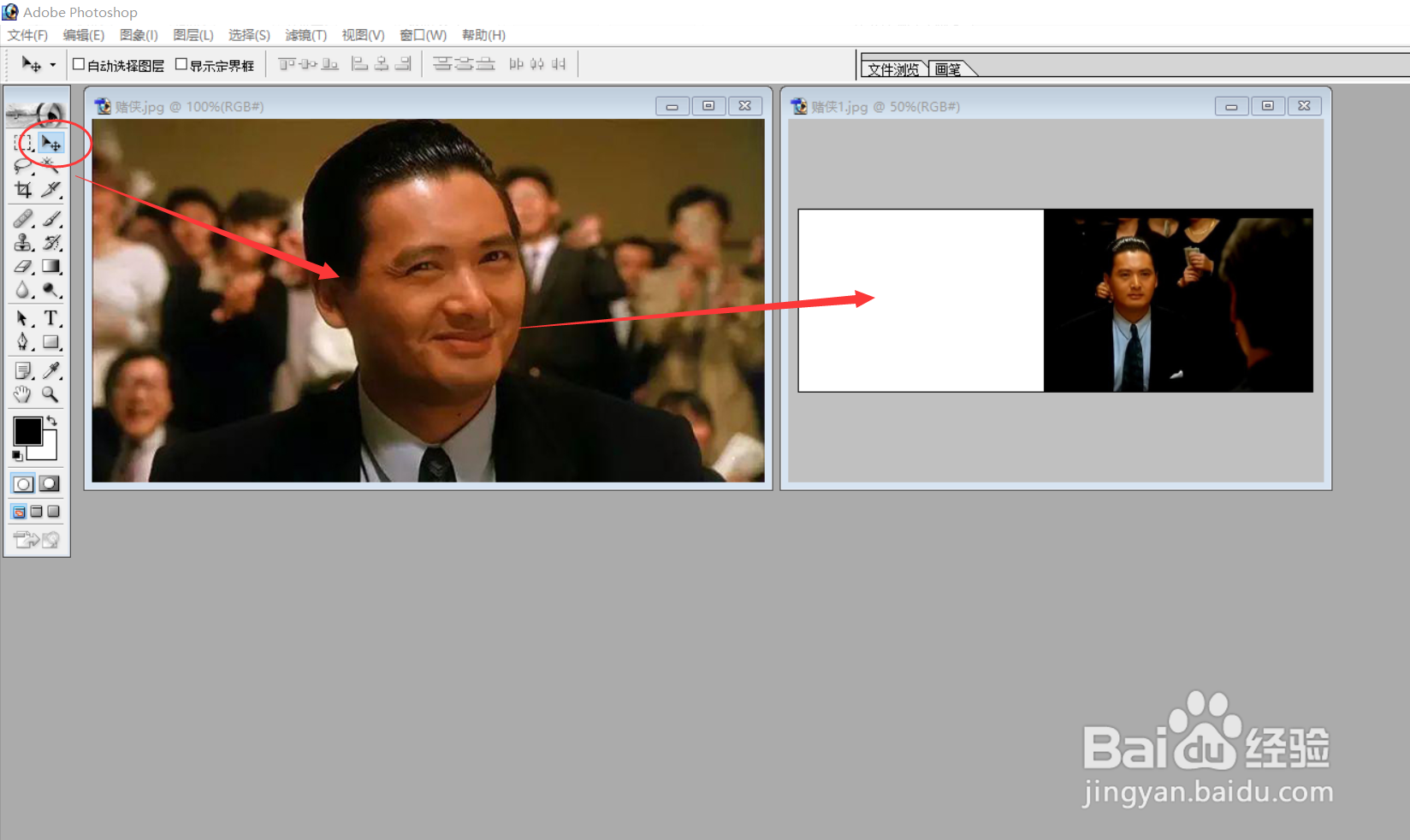Select the Blur tool
The image size is (1410, 840).
(23, 291)
